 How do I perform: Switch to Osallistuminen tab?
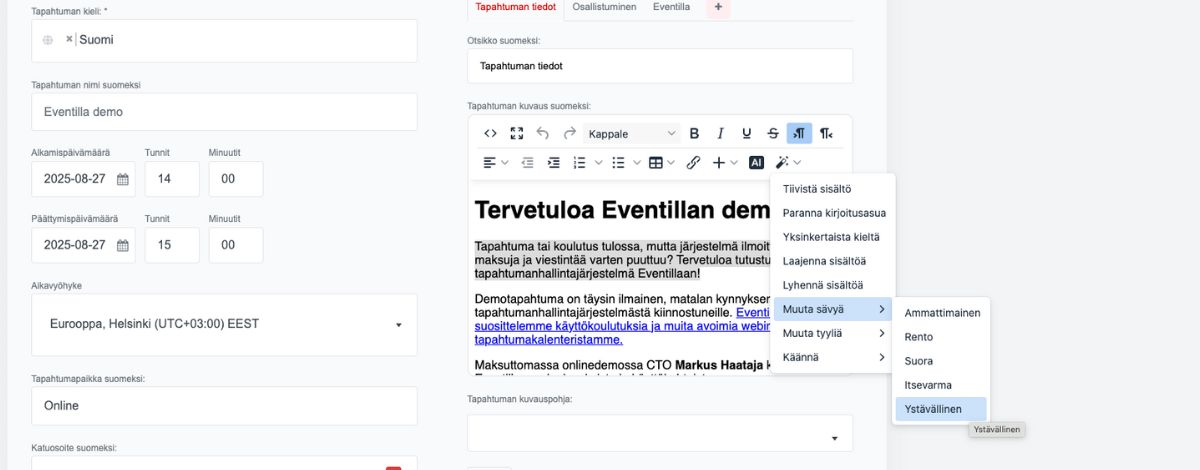click(603, 6)
